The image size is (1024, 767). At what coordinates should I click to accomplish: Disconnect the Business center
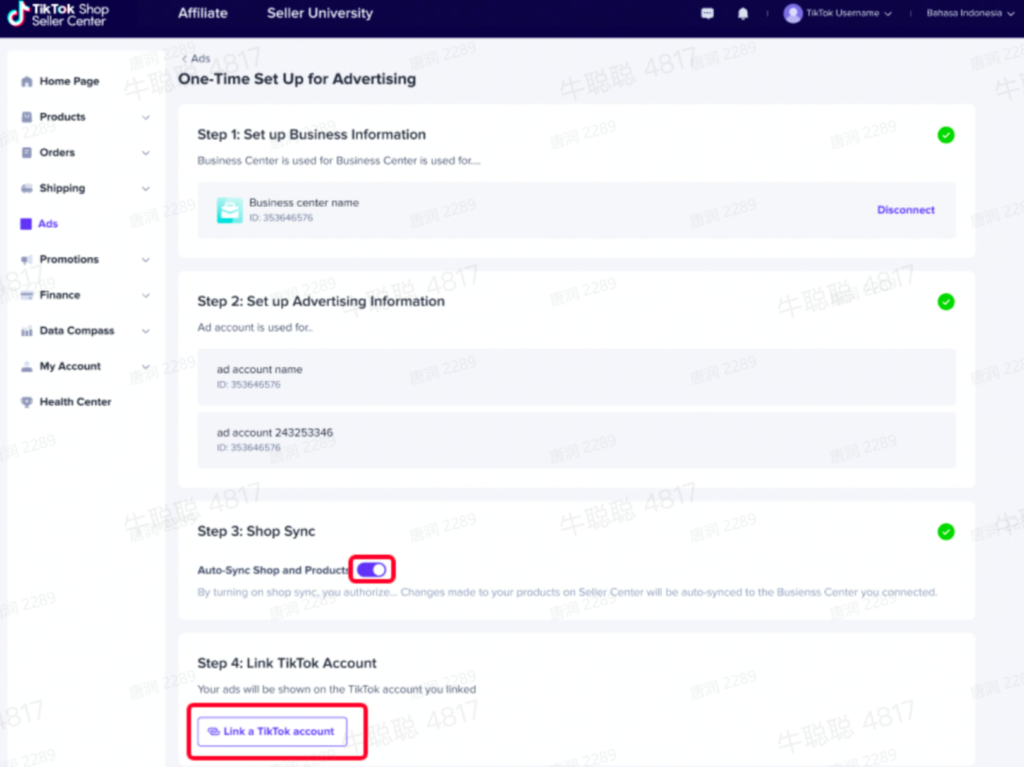tap(905, 210)
